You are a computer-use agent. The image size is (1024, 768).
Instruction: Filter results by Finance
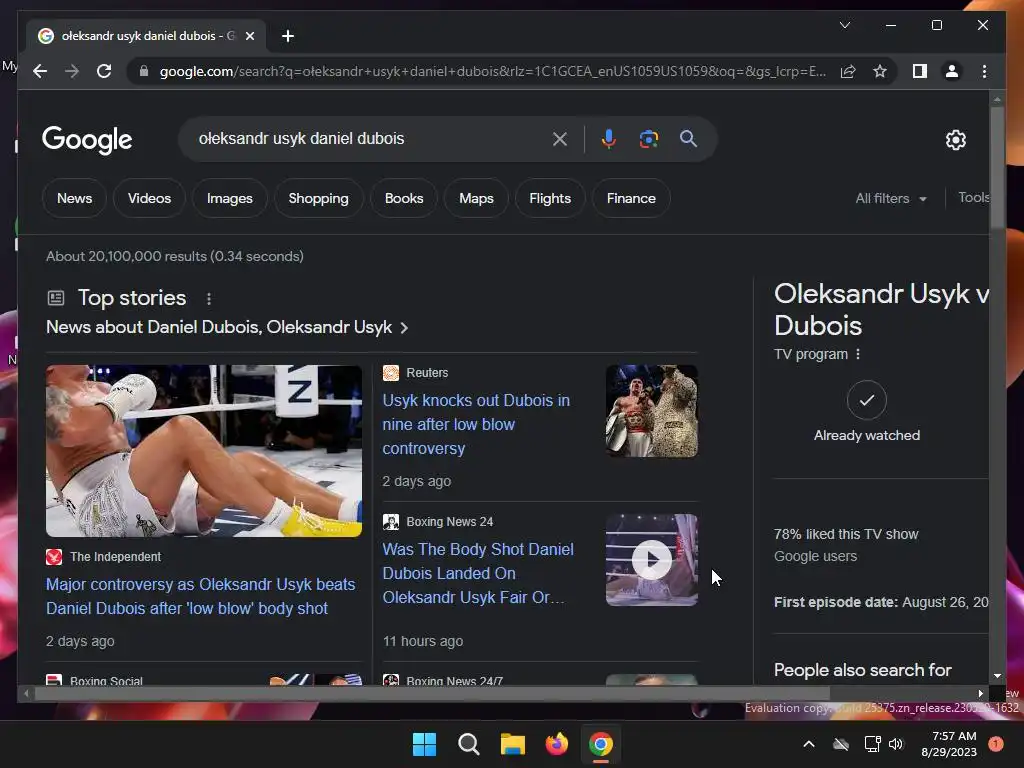631,199
